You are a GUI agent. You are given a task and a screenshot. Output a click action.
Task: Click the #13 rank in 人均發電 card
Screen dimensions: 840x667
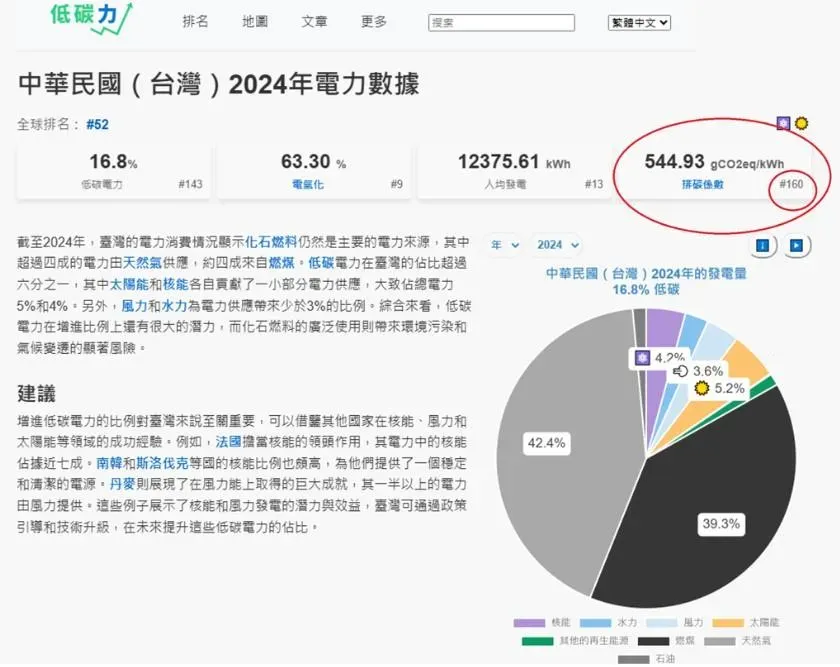594,184
